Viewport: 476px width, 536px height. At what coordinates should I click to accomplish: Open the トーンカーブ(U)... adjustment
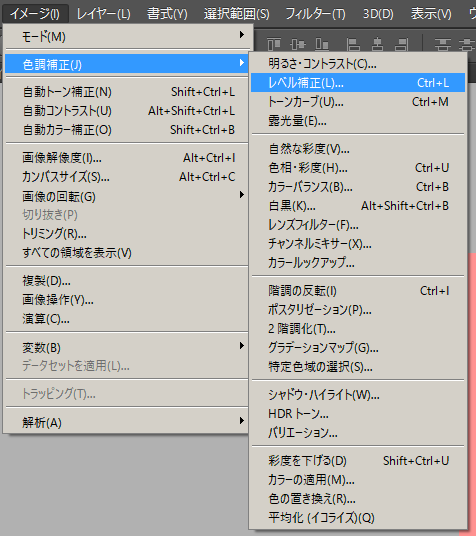click(x=358, y=102)
